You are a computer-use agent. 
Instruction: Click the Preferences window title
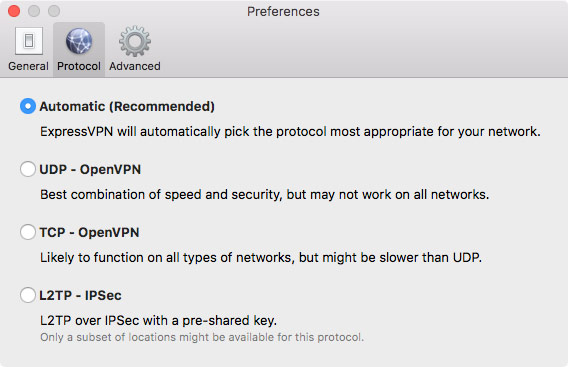pyautogui.click(x=283, y=12)
